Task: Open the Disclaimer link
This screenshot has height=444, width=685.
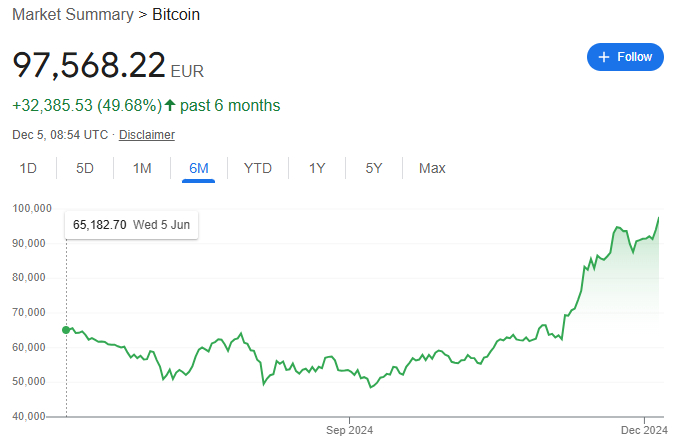Action: (147, 135)
